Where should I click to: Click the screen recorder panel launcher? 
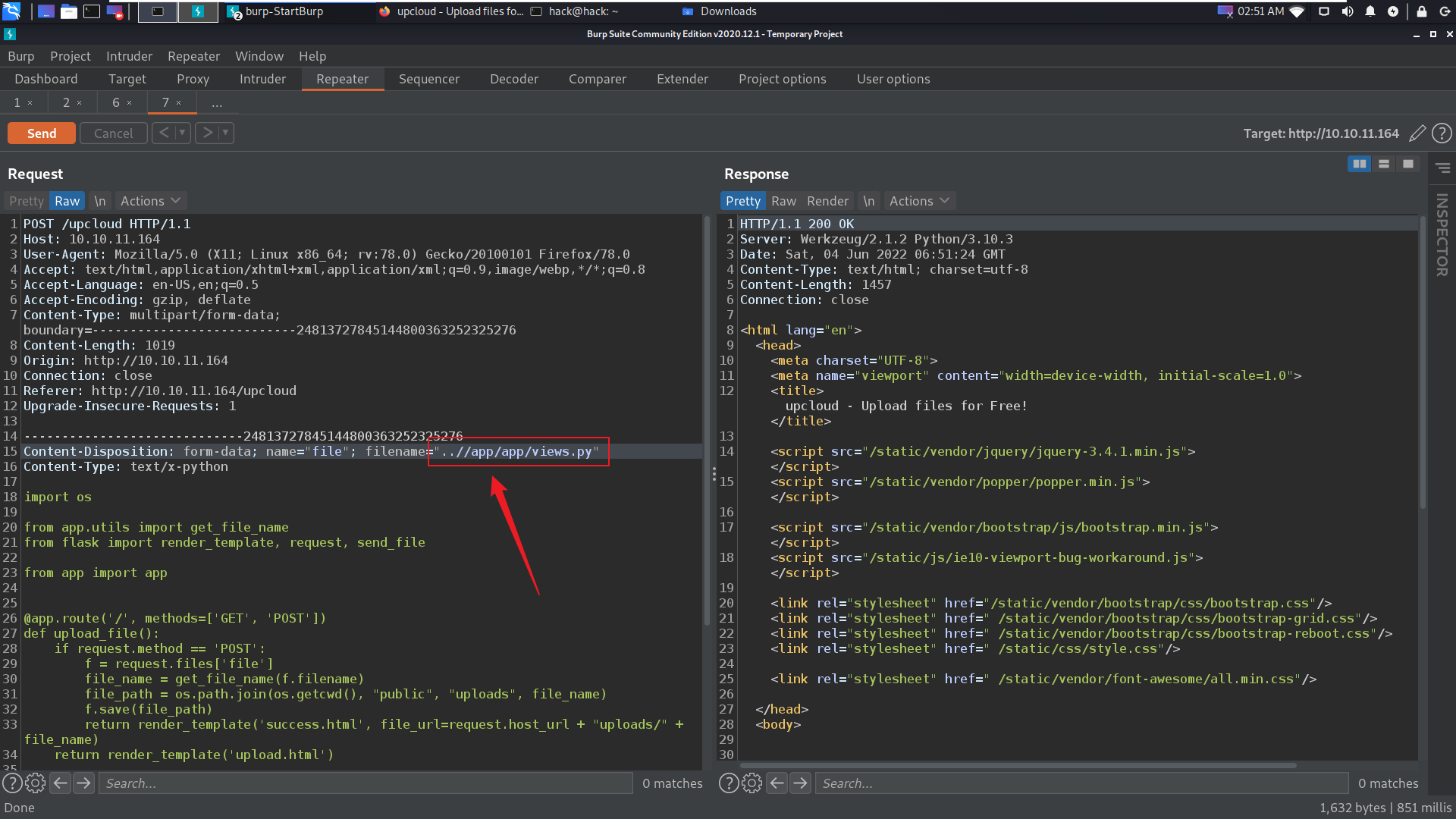(115, 11)
